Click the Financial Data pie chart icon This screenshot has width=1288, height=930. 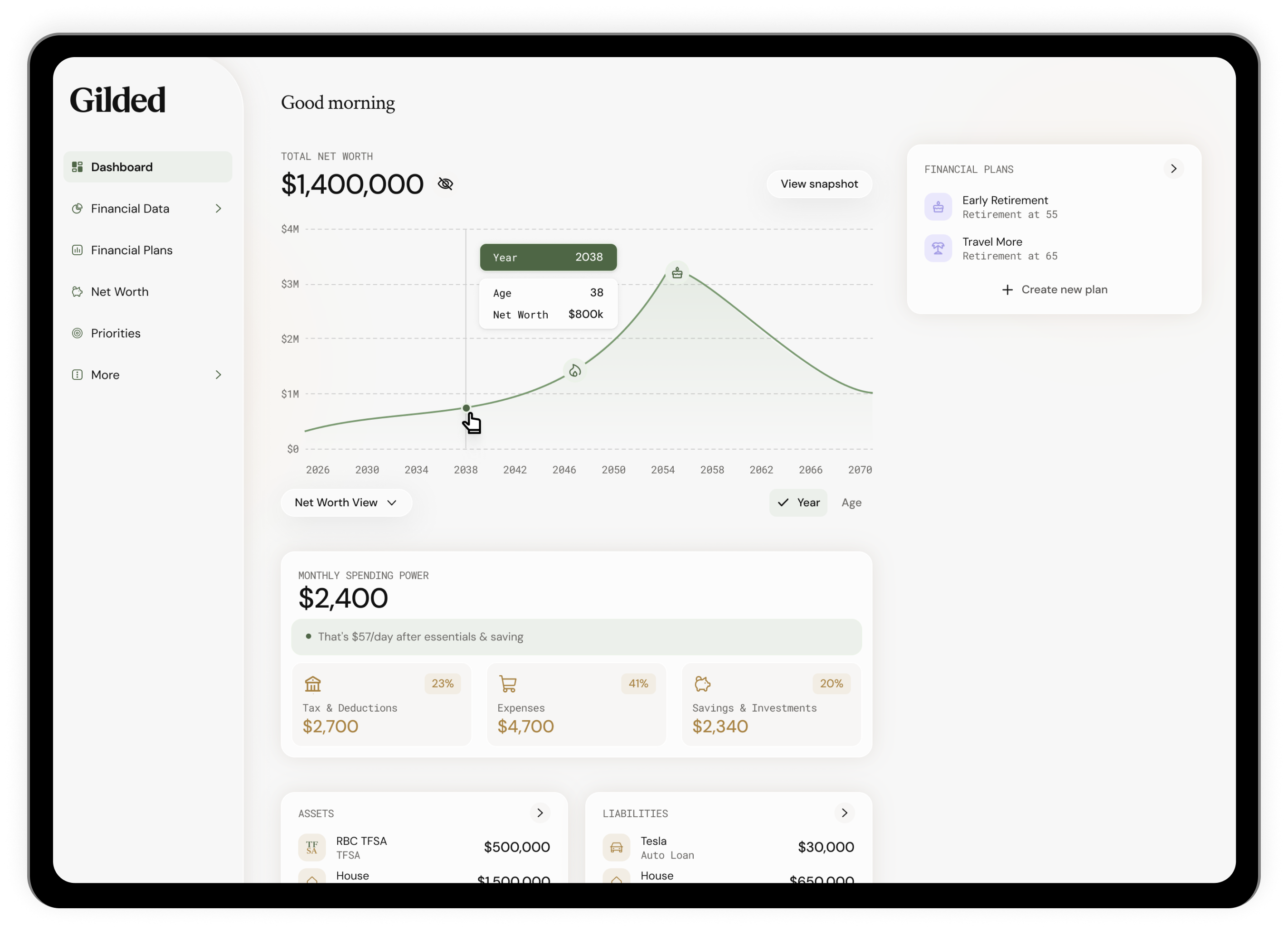77,208
